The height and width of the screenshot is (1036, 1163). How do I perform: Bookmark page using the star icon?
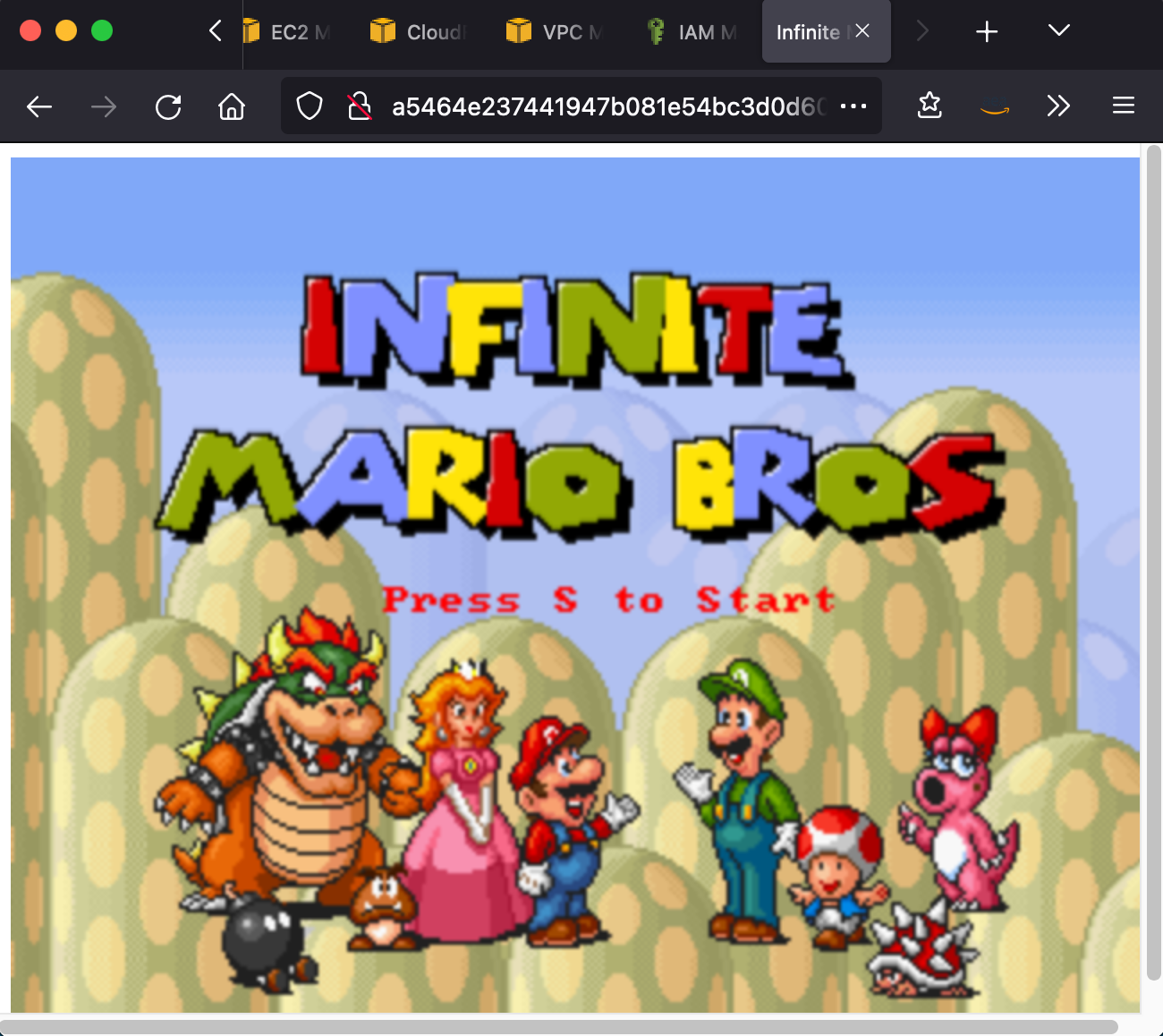(x=930, y=106)
